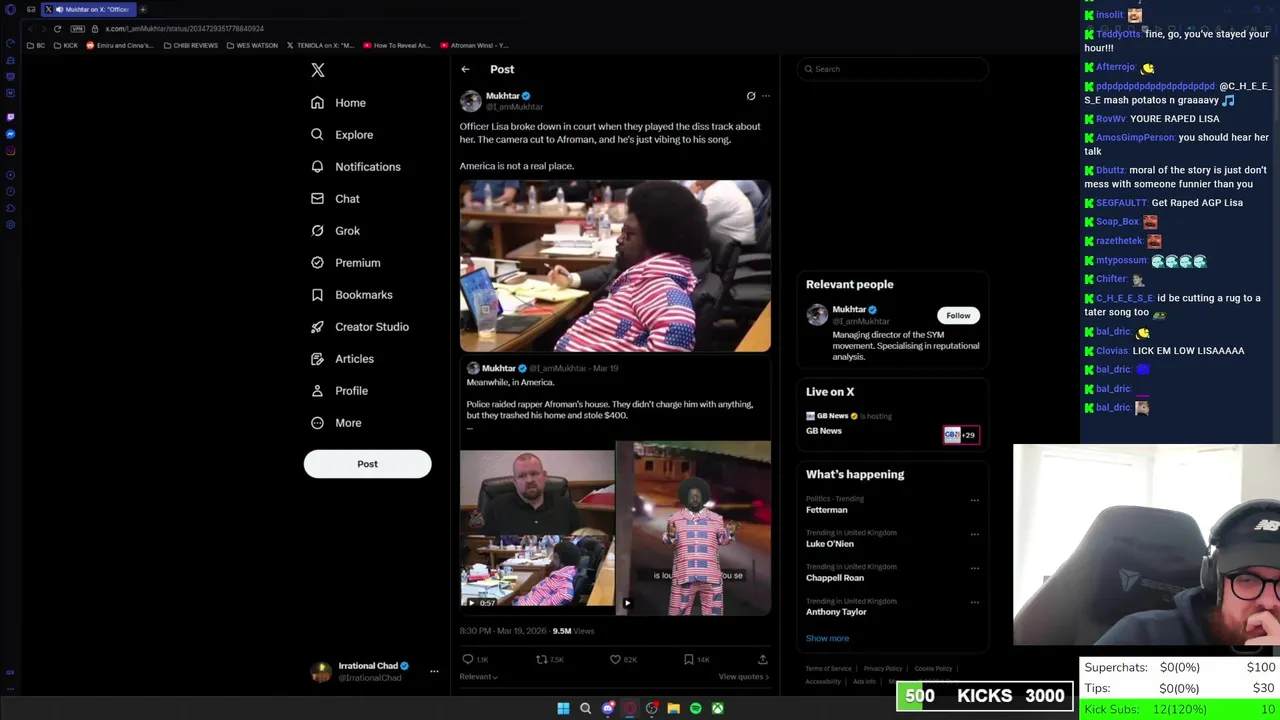
Task: Click the share upload icon on post
Action: click(763, 659)
